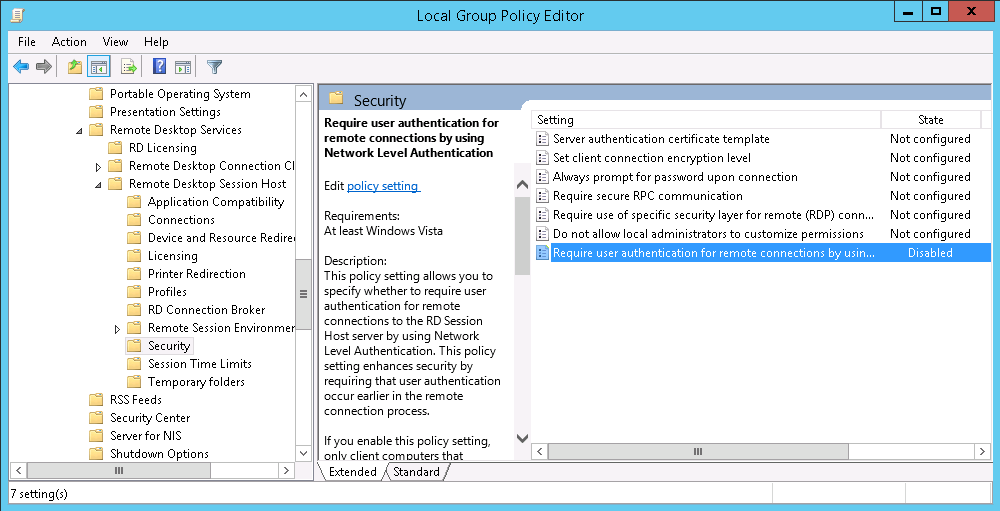This screenshot has height=511, width=1000.
Task: Expand the Remote Session Environment node
Action: tap(117, 329)
